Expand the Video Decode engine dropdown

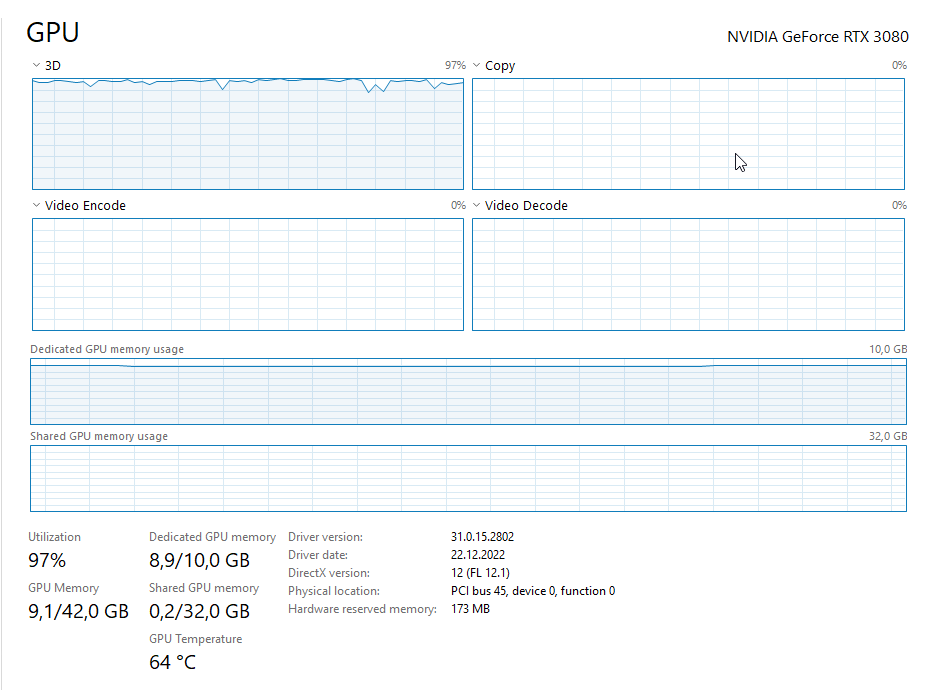point(519,206)
